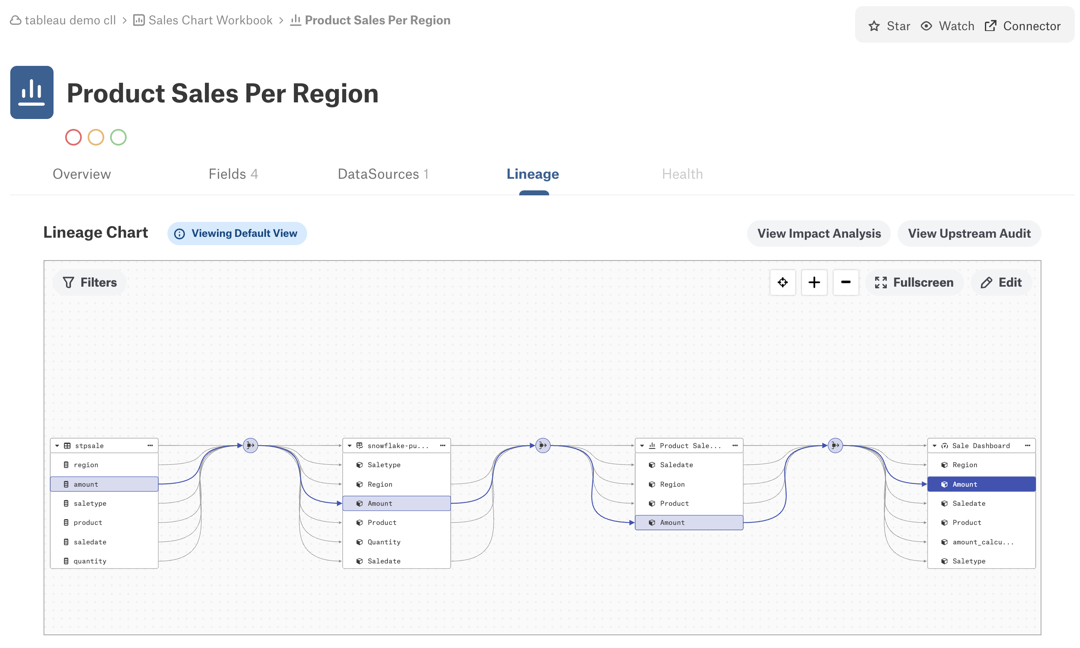Collapse the Product Sale... node
Image resolution: width=1080 pixels, height=648 pixels.
click(x=642, y=446)
